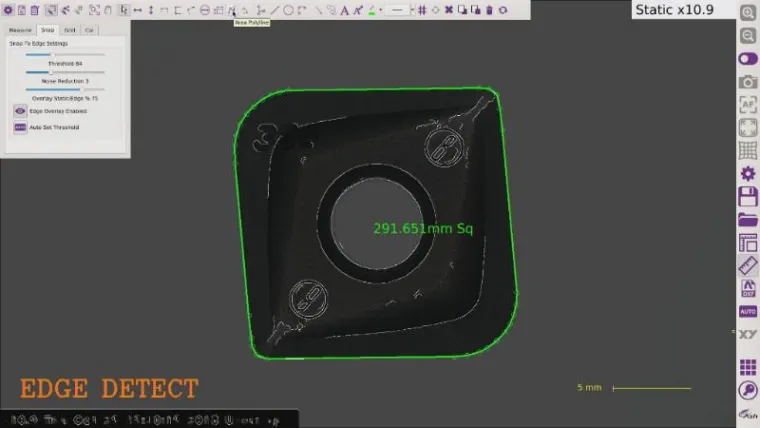Click the zoom in magnifier icon
The height and width of the screenshot is (428, 760).
click(x=747, y=13)
